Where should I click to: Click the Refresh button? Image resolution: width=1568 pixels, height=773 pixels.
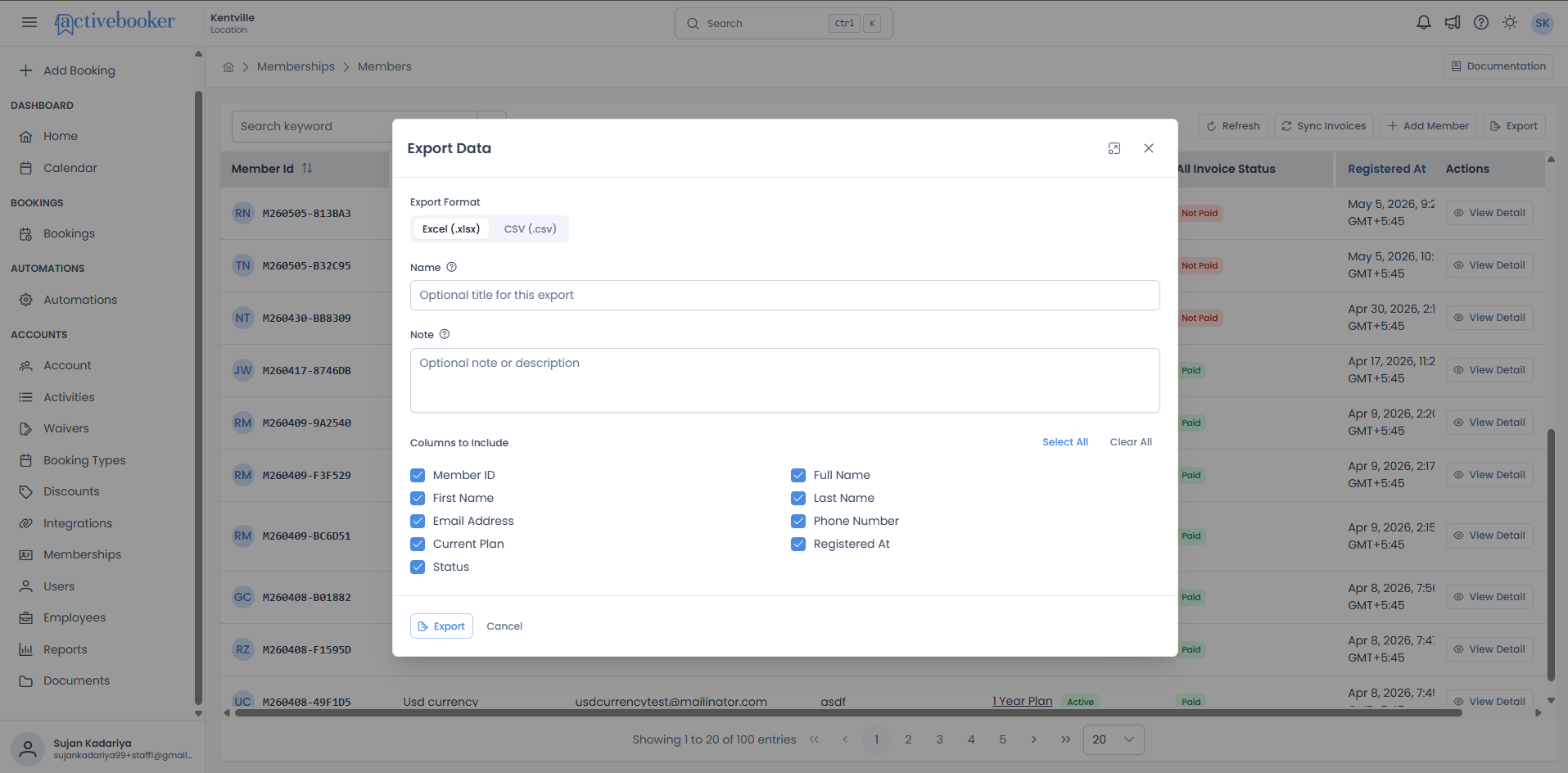1233,126
